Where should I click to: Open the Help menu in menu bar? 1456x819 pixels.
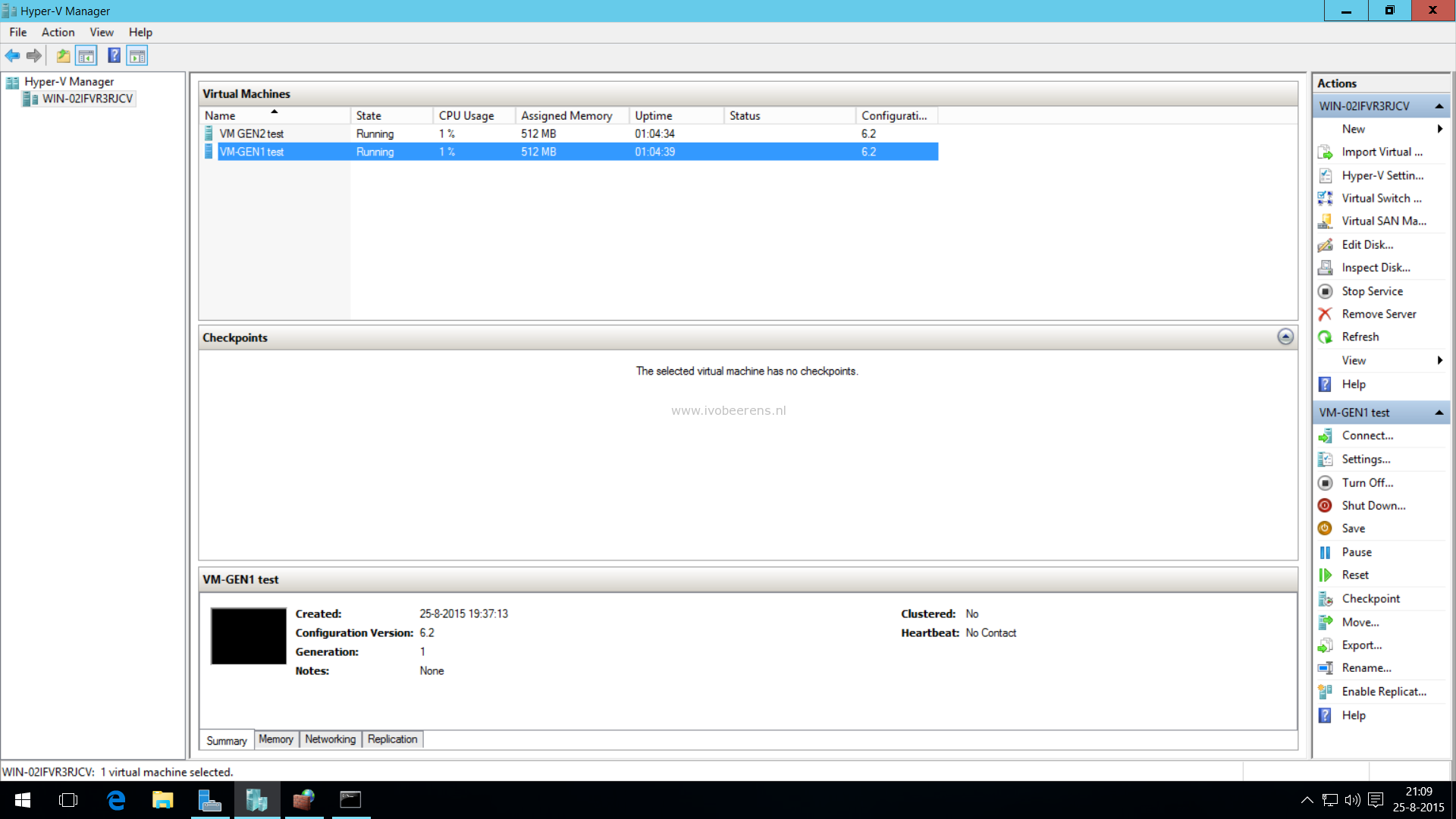point(140,32)
